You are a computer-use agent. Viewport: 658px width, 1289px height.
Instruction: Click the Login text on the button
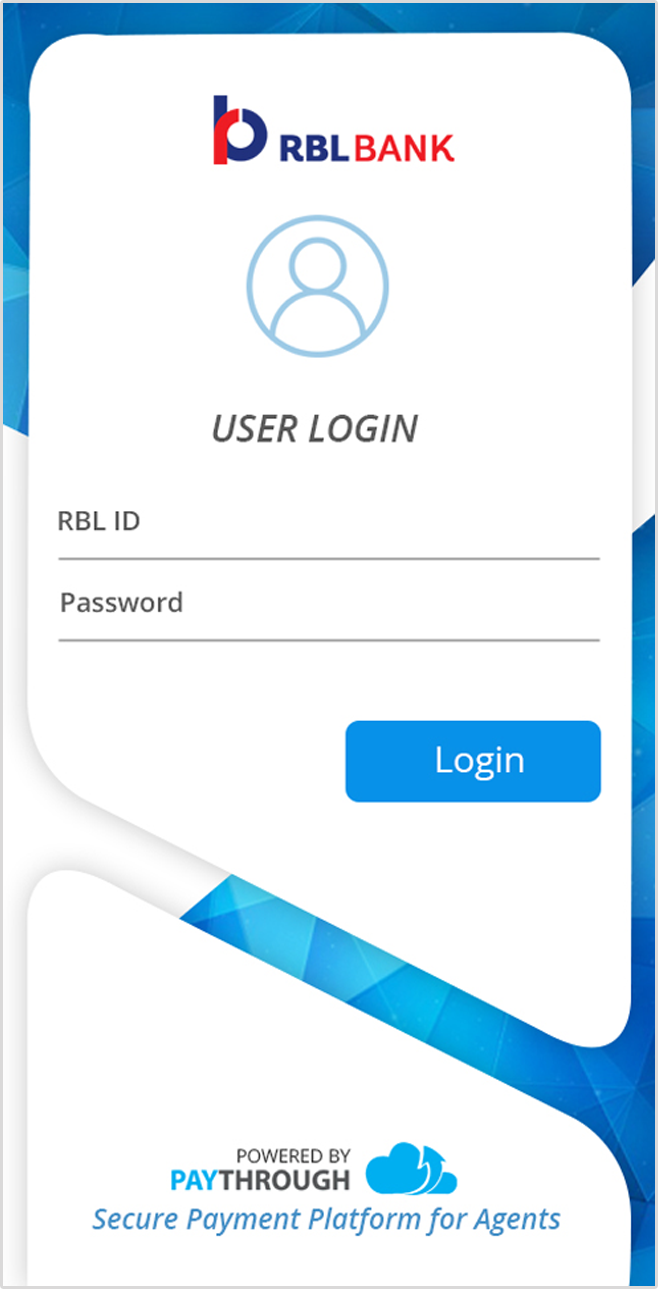[x=479, y=760]
